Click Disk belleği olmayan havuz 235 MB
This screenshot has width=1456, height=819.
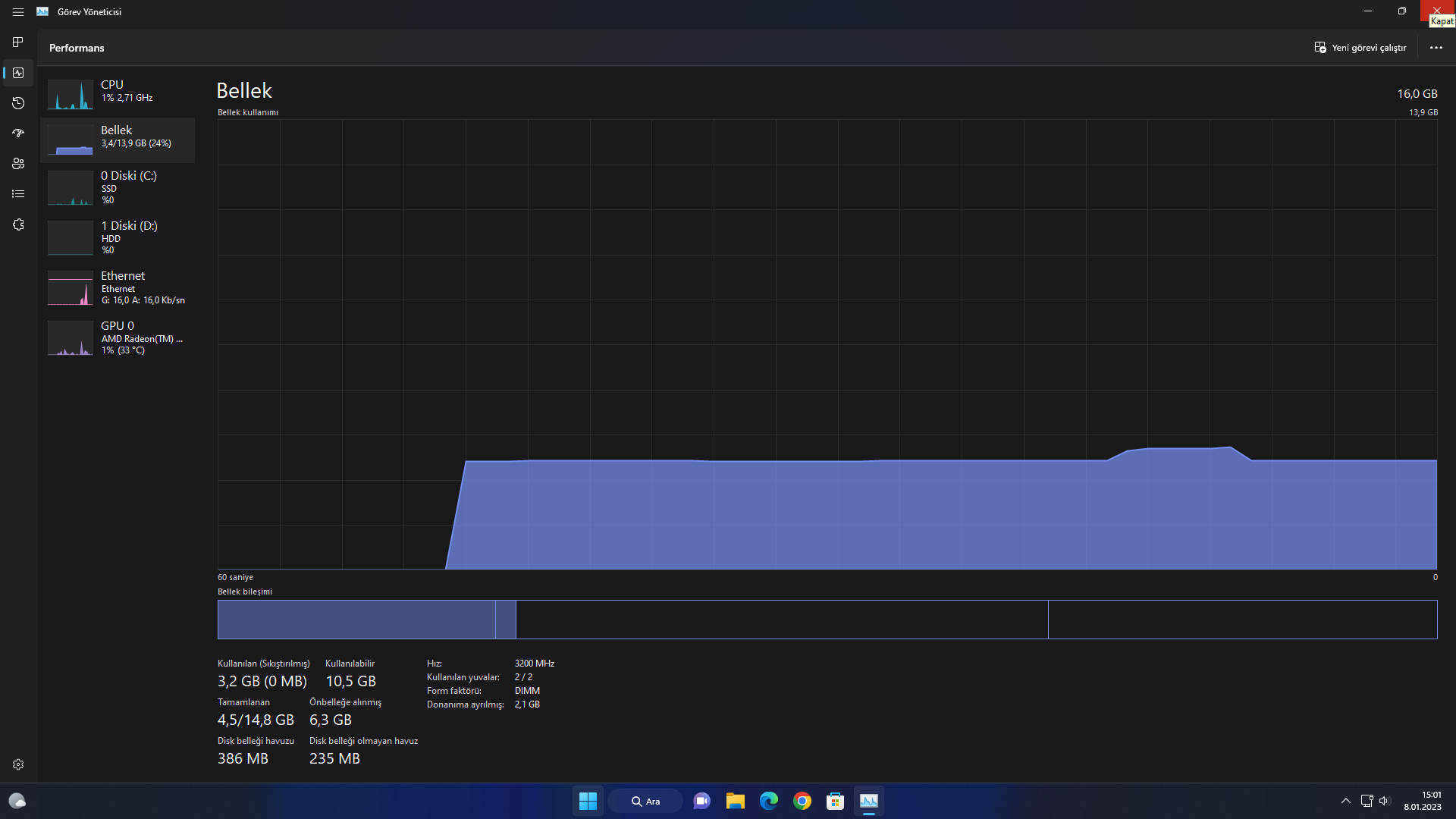334,758
